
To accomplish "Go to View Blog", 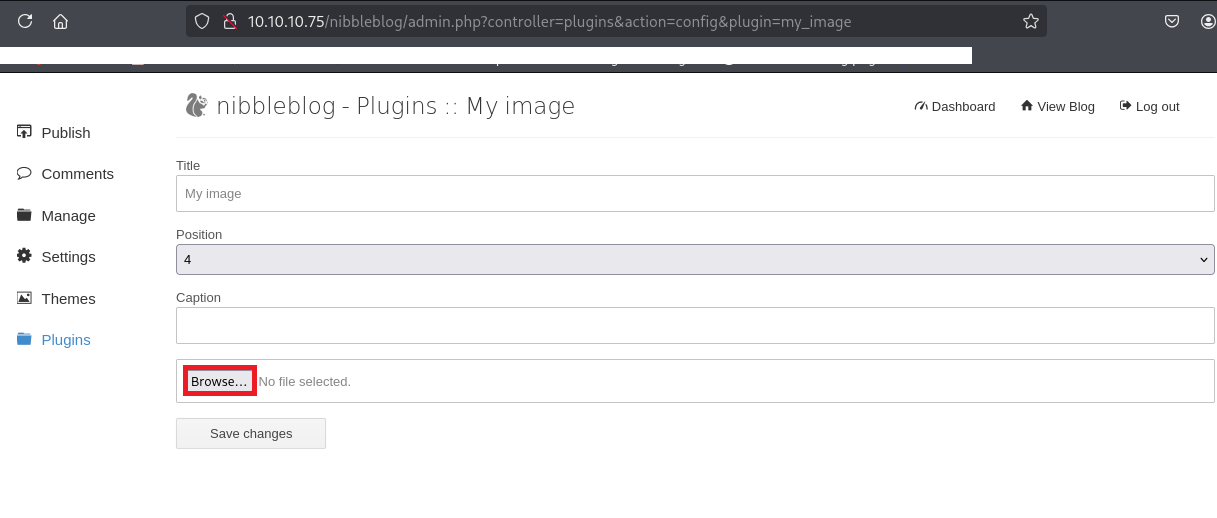I will (x=1057, y=107).
